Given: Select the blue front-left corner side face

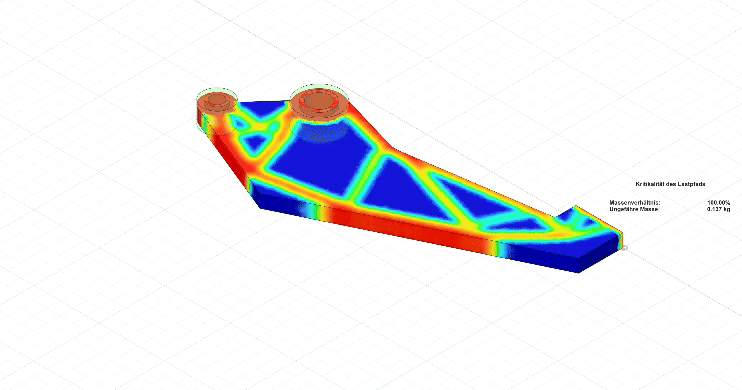Looking at the screenshot, I should [276, 197].
